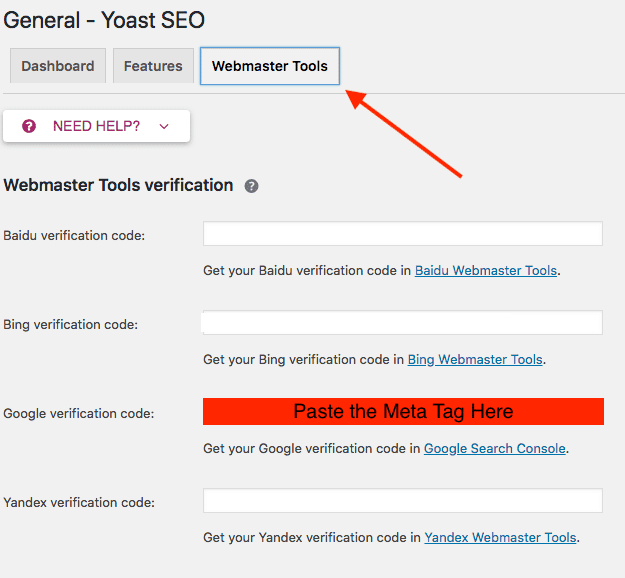
Task: Switch to the Features tab
Action: (153, 66)
